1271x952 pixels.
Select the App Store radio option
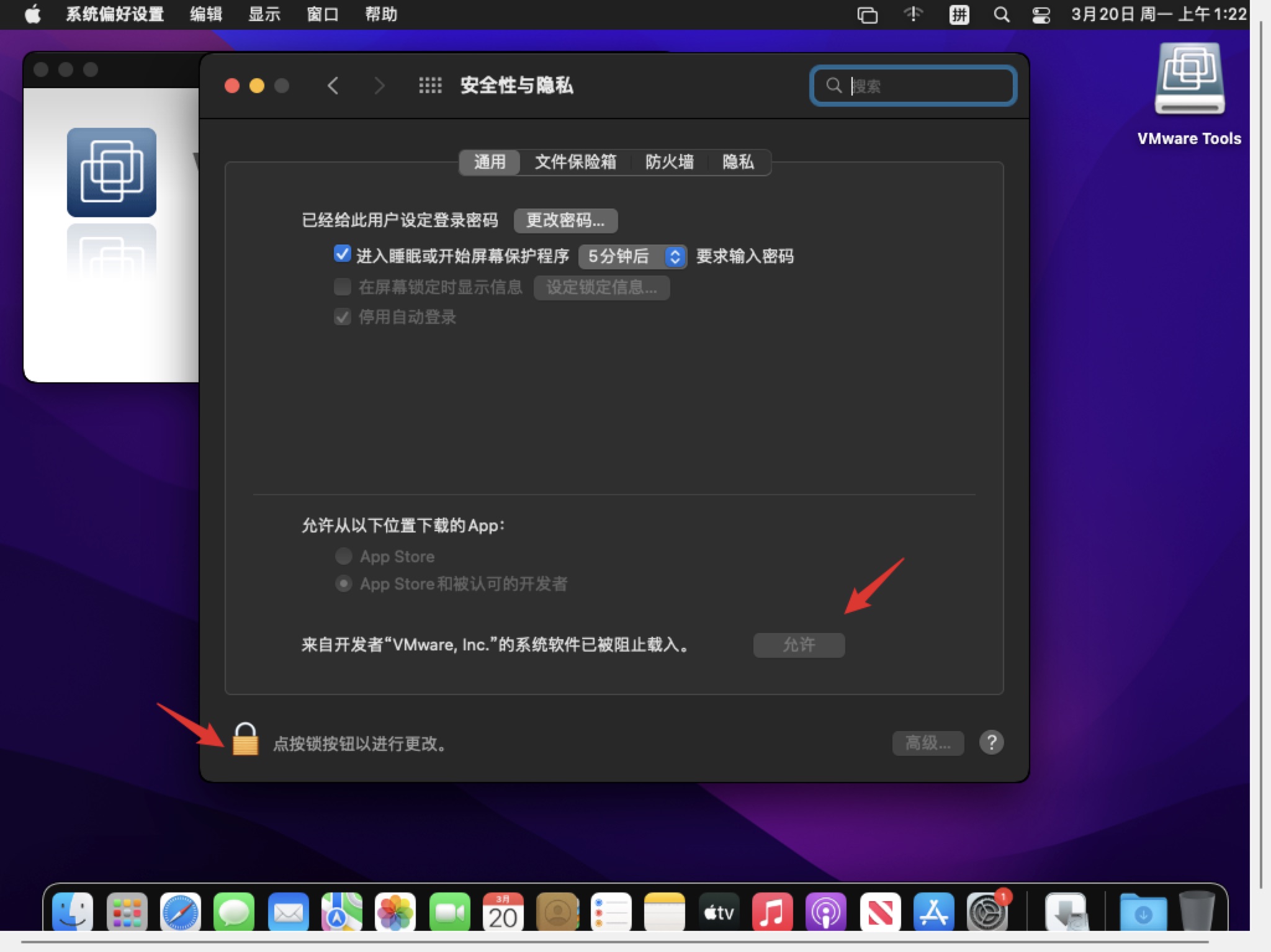coord(343,556)
